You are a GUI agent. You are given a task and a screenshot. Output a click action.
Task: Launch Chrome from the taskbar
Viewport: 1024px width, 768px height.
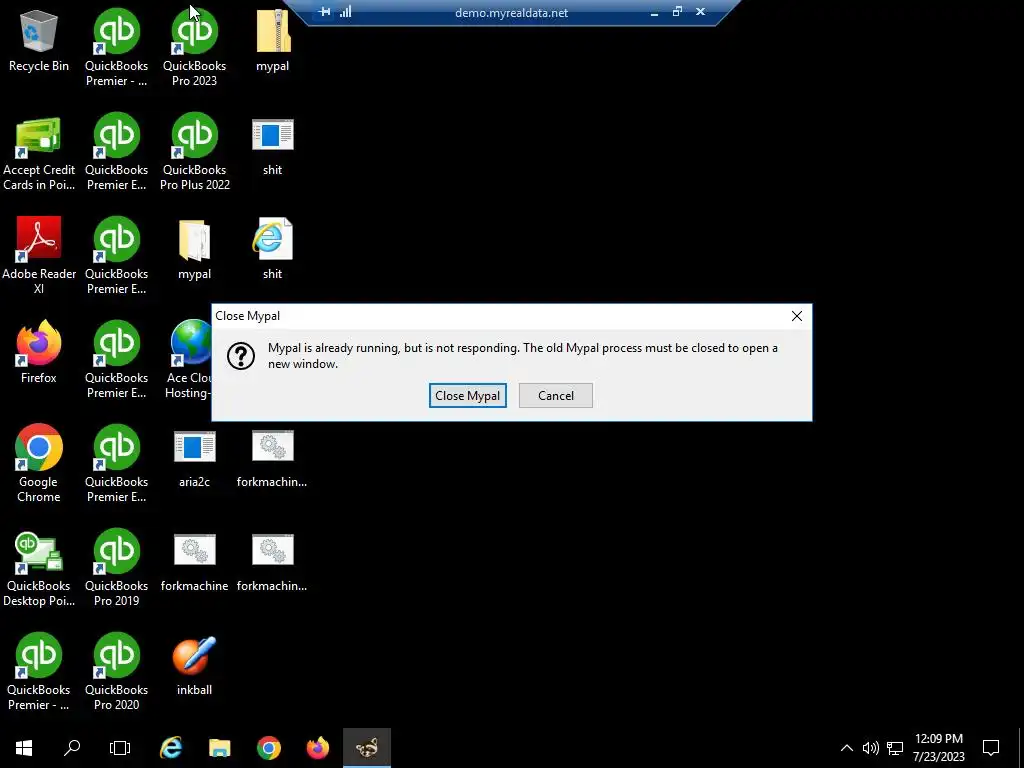(x=269, y=748)
